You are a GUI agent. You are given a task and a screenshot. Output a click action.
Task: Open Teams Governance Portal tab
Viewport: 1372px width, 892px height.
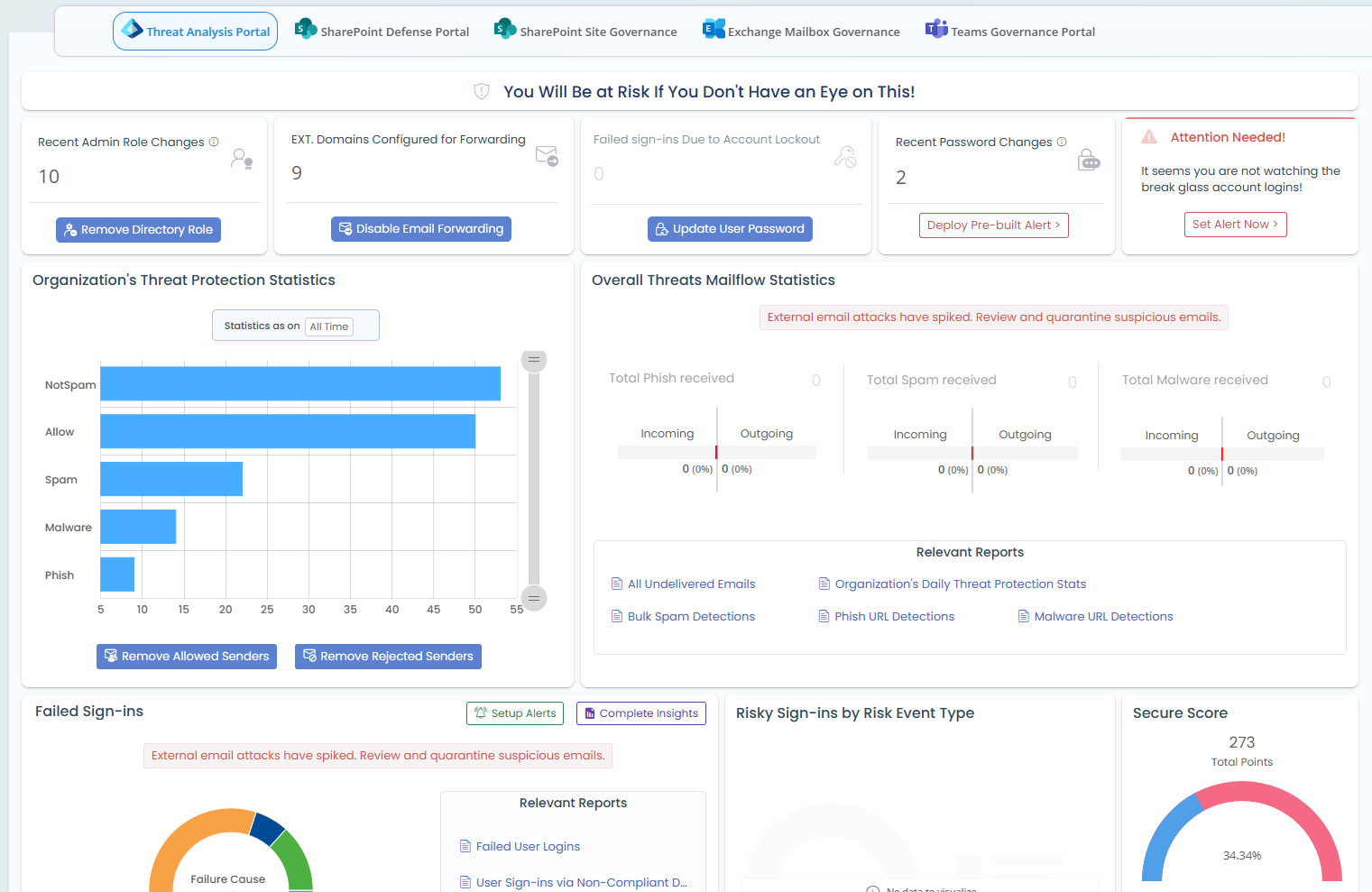point(1010,32)
